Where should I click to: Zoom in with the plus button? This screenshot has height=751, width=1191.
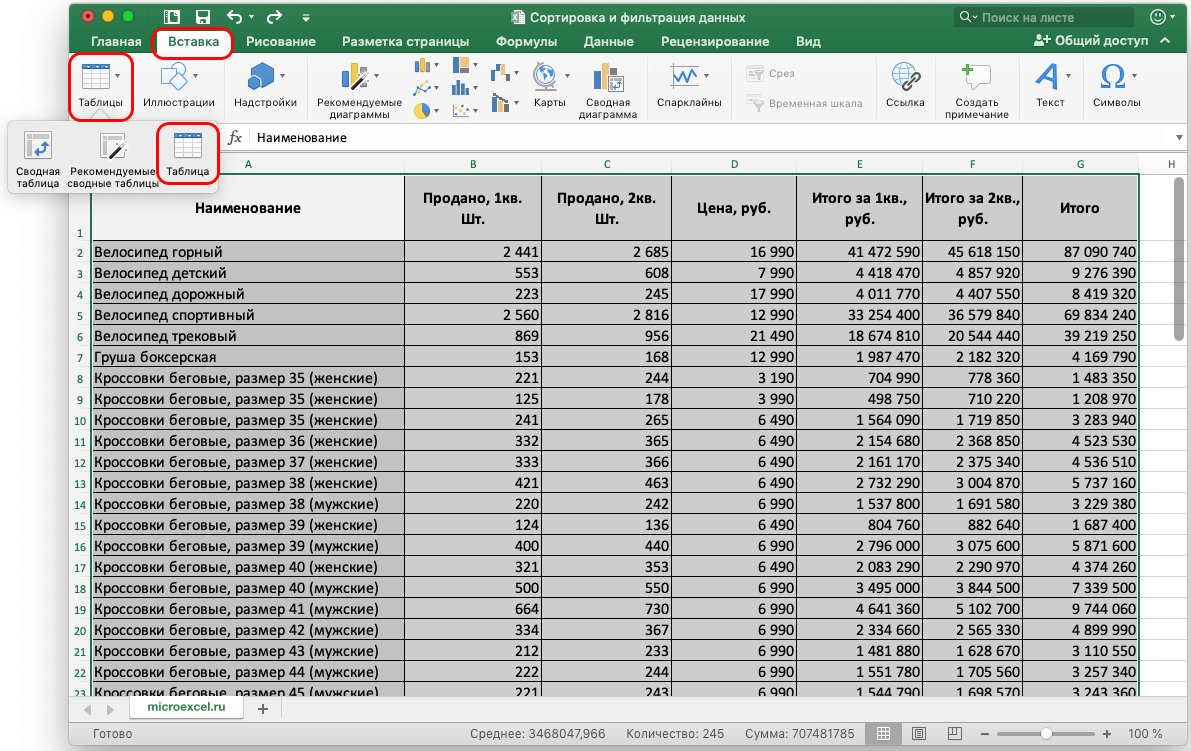pyautogui.click(x=1107, y=734)
